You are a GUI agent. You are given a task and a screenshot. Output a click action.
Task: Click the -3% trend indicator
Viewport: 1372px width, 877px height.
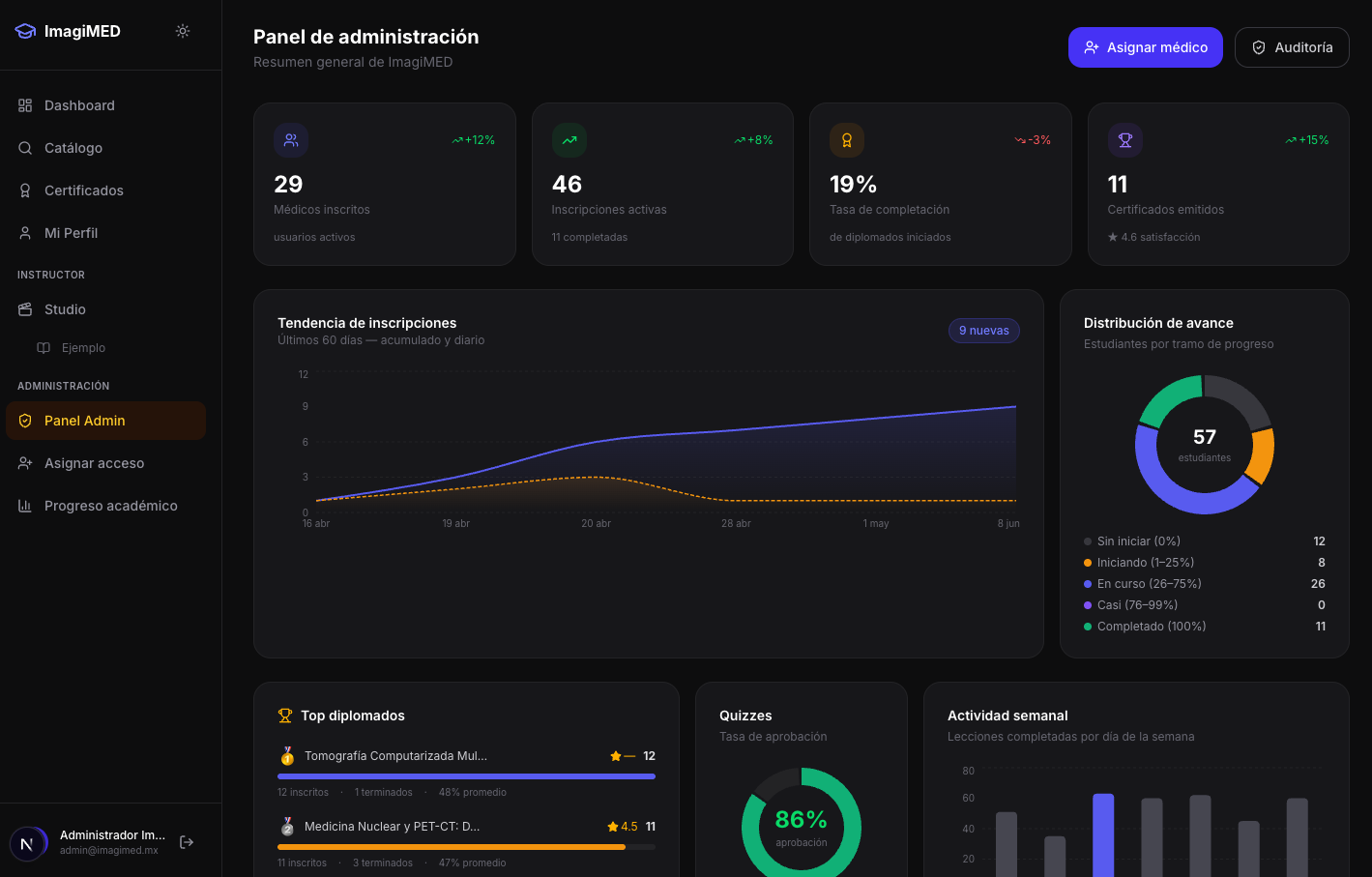tap(1033, 140)
